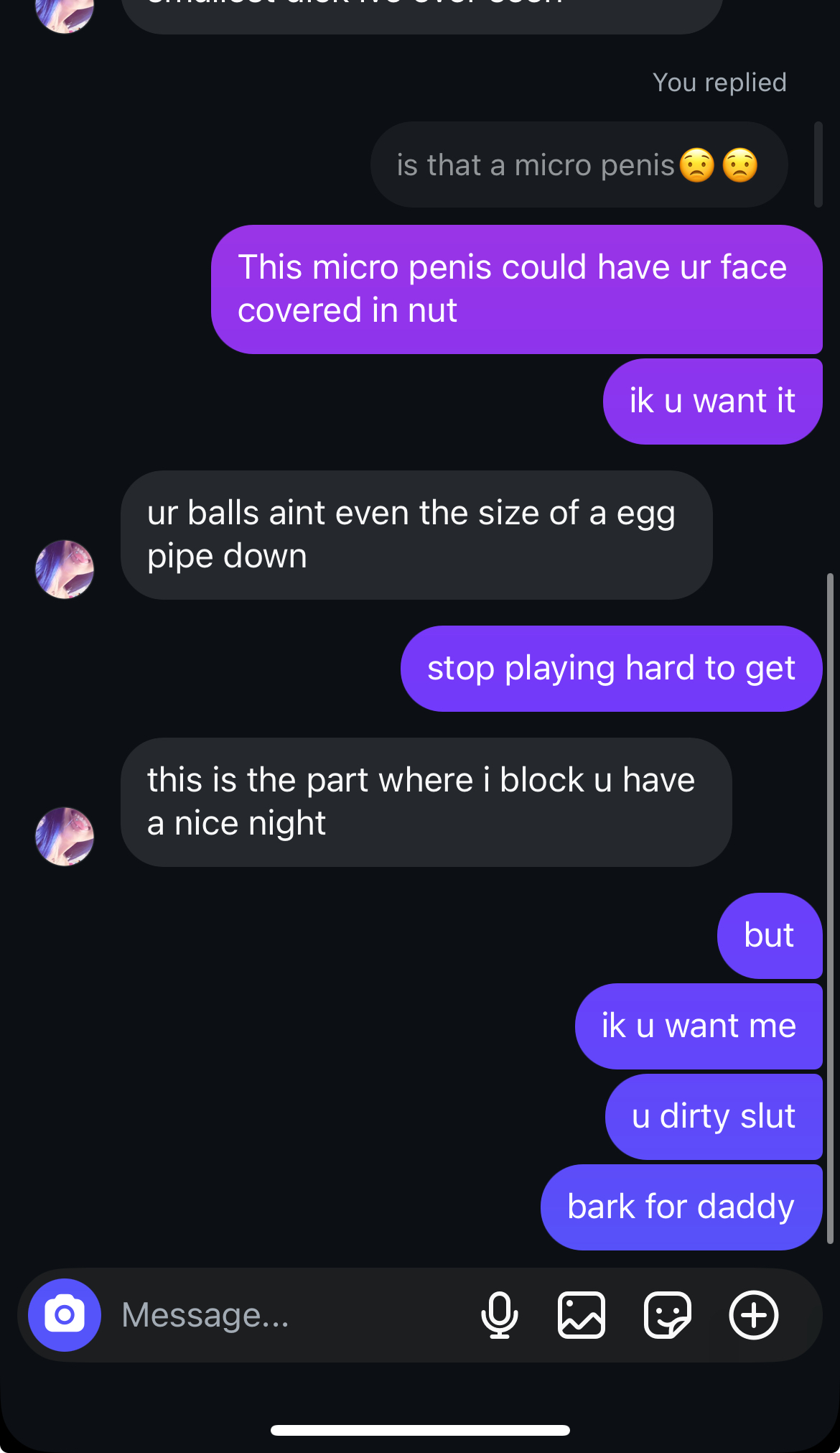Select the "ik u want me" bubble
This screenshot has height=1453, width=840.
pos(699,1026)
